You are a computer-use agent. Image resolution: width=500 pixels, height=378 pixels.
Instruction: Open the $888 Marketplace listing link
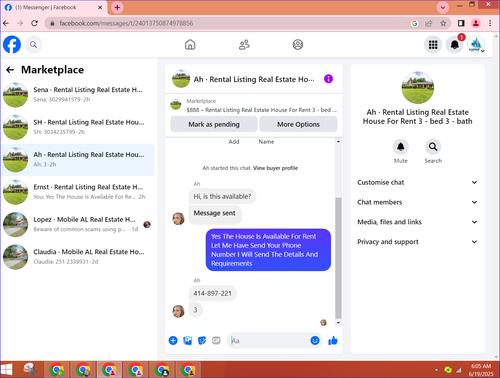(x=261, y=110)
